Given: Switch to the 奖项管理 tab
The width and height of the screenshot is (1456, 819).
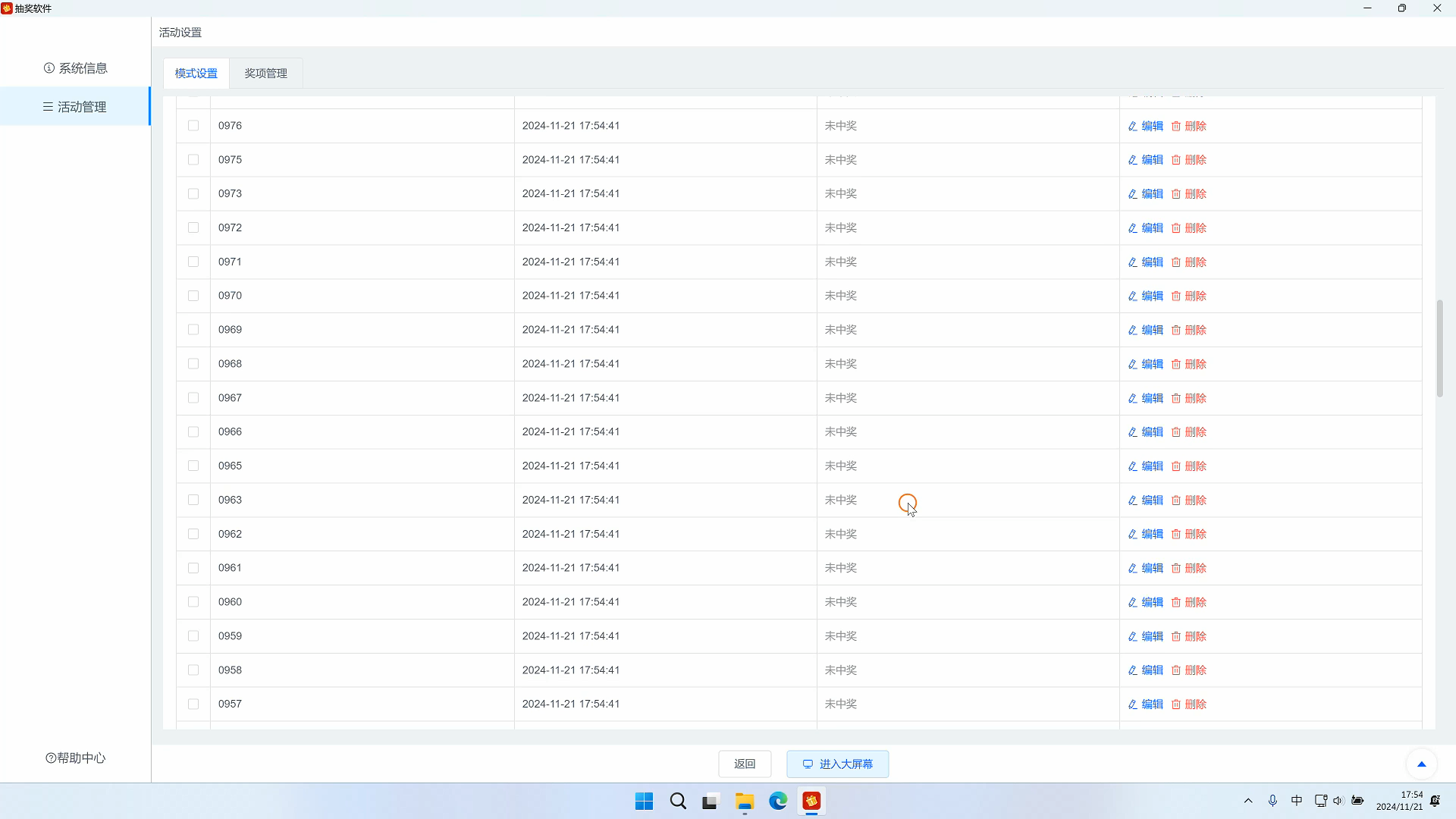Looking at the screenshot, I should point(265,74).
